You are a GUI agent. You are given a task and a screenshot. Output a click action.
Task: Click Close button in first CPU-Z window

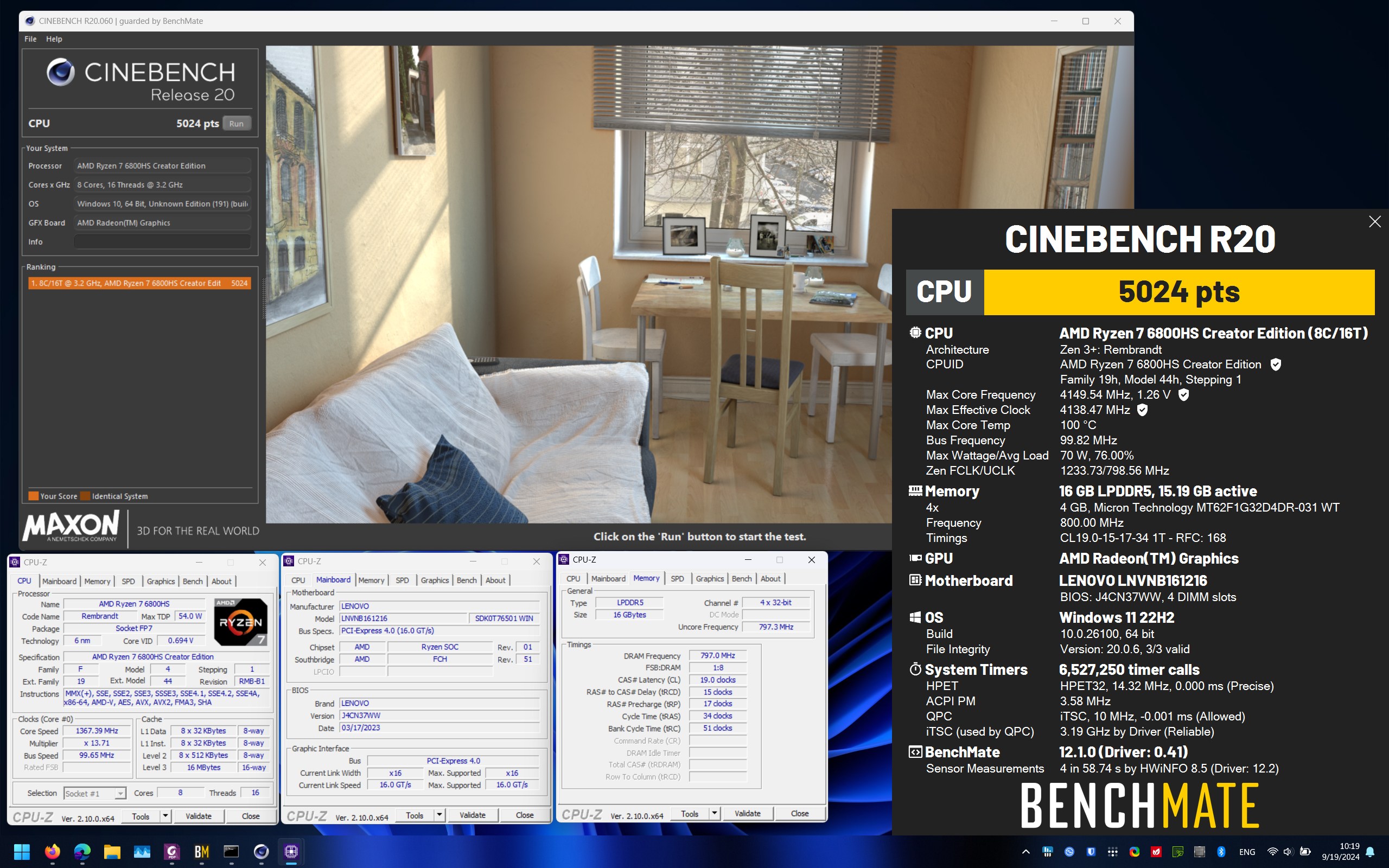point(250,816)
